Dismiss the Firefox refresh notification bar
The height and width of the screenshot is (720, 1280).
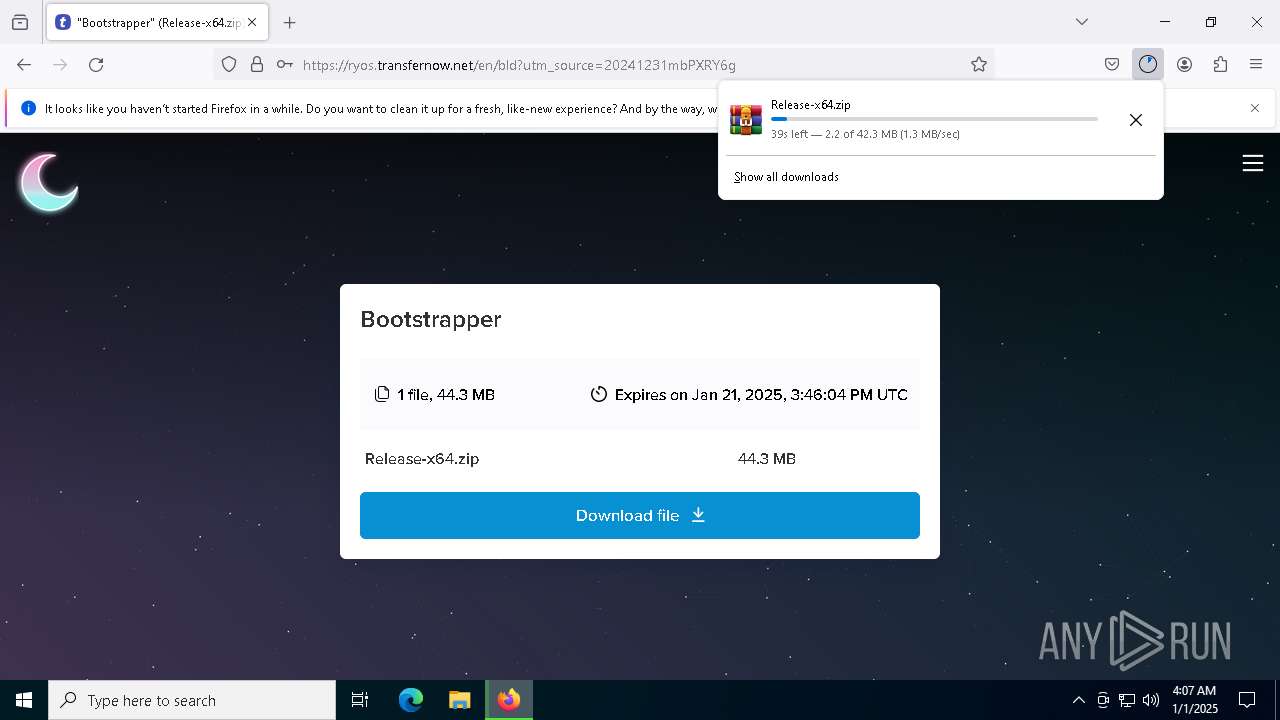pos(1255,108)
